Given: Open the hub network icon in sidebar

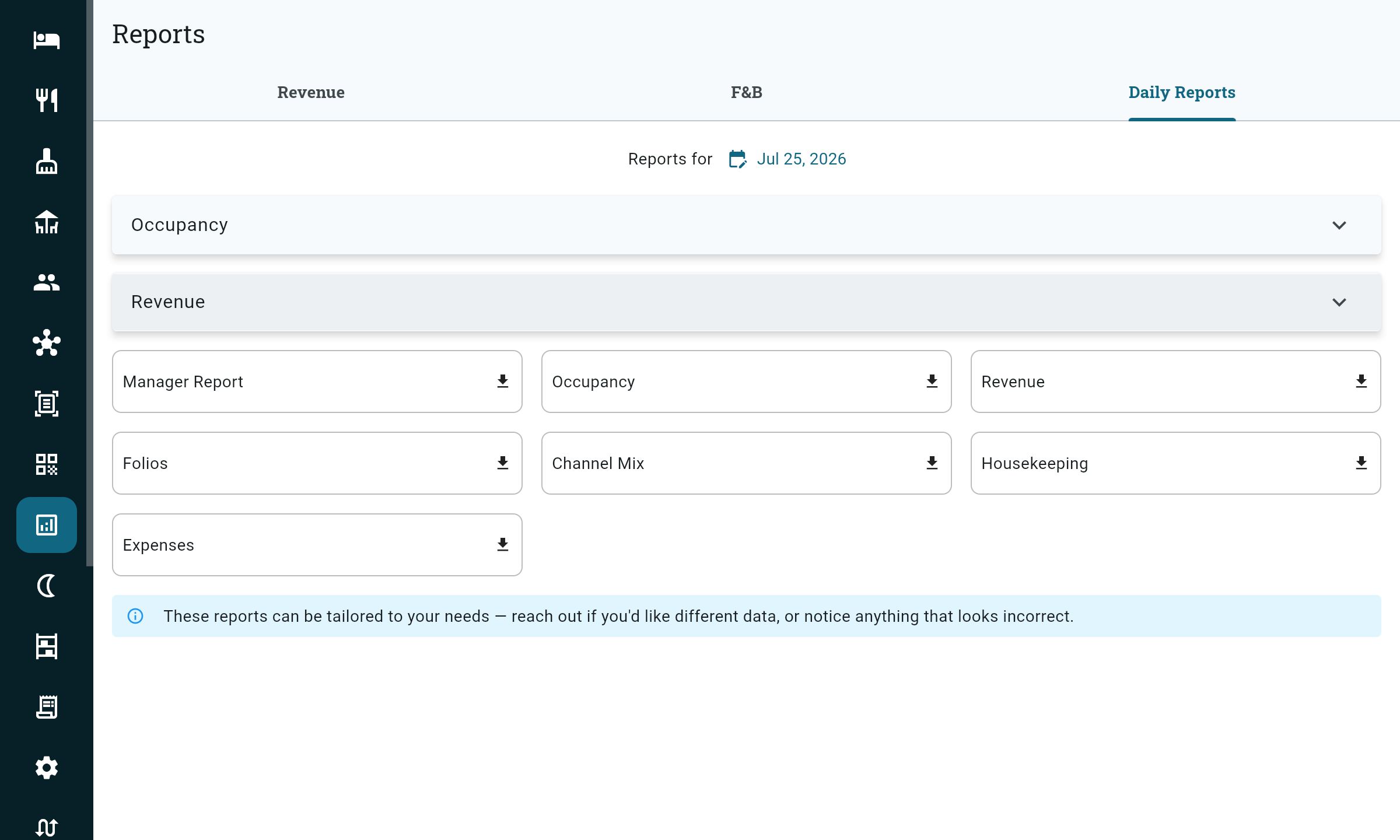Looking at the screenshot, I should pyautogui.click(x=47, y=343).
